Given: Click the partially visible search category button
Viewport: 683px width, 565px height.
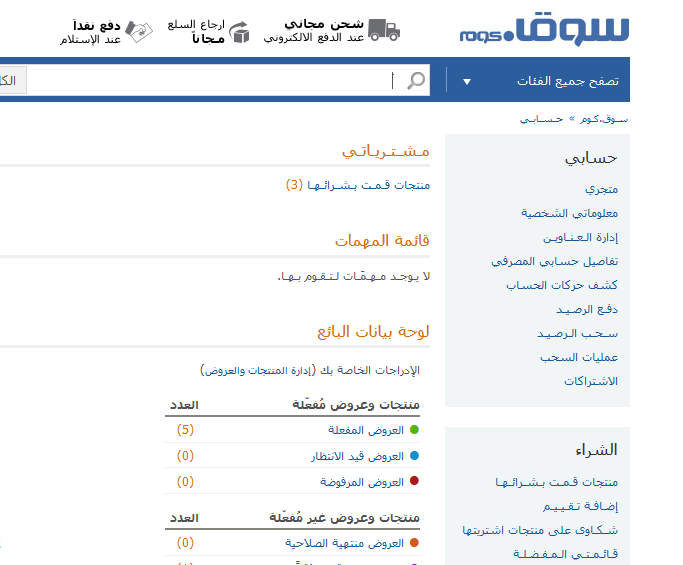Looking at the screenshot, I should point(13,80).
